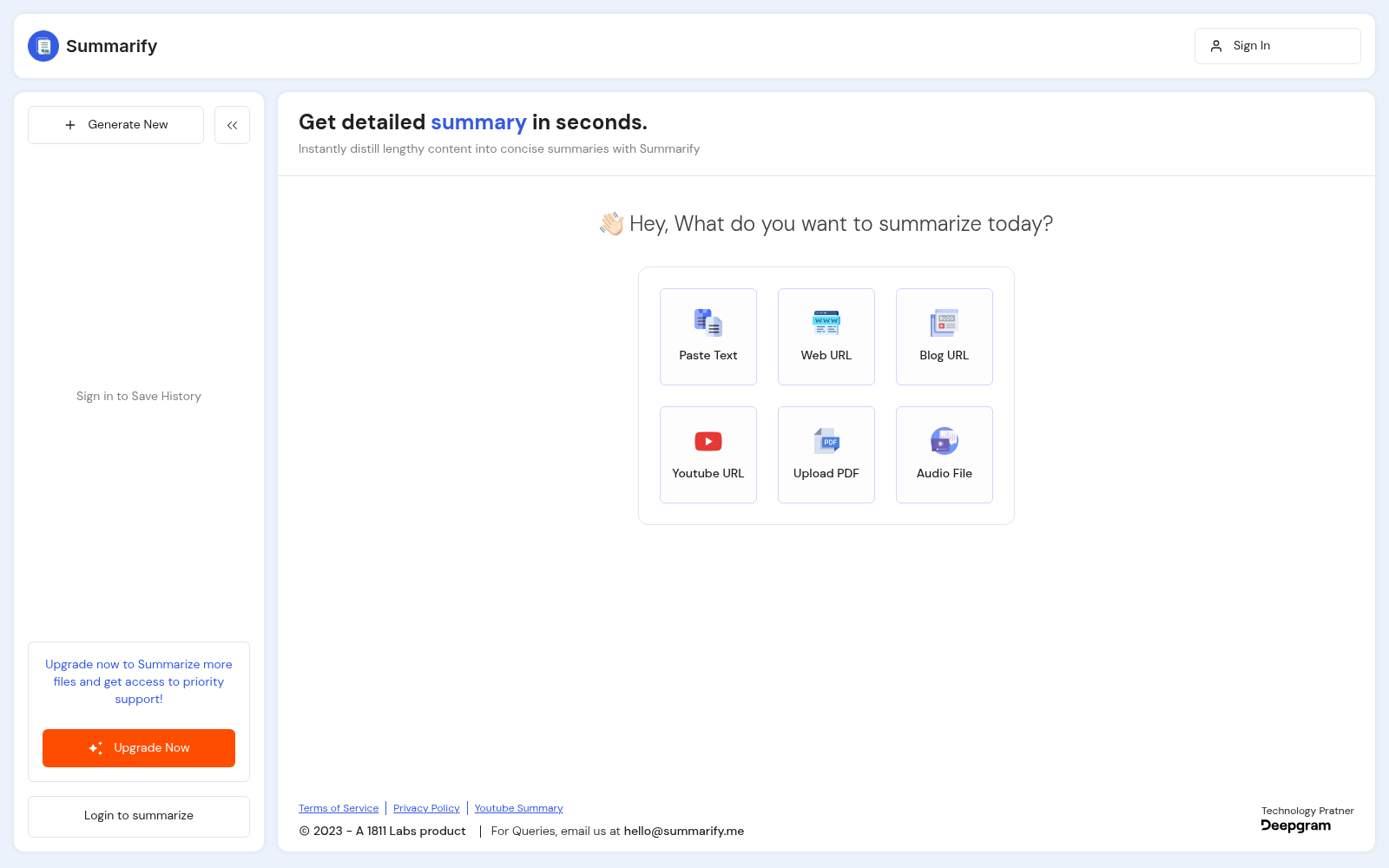Click the 'Get detailed summary in seconds' heading
The width and height of the screenshot is (1389, 868).
473,122
